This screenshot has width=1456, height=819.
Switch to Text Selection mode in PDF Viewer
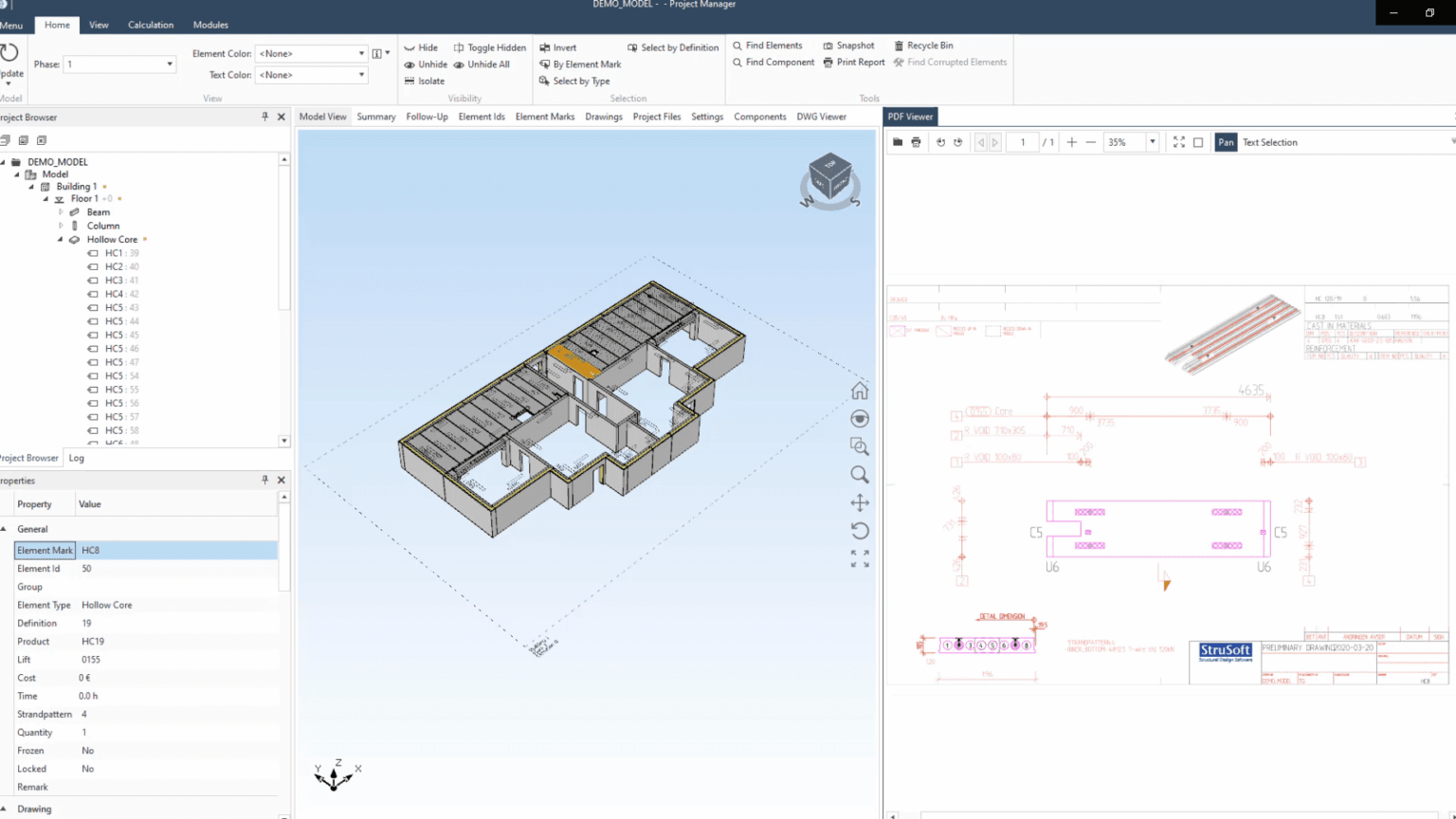pos(1270,141)
